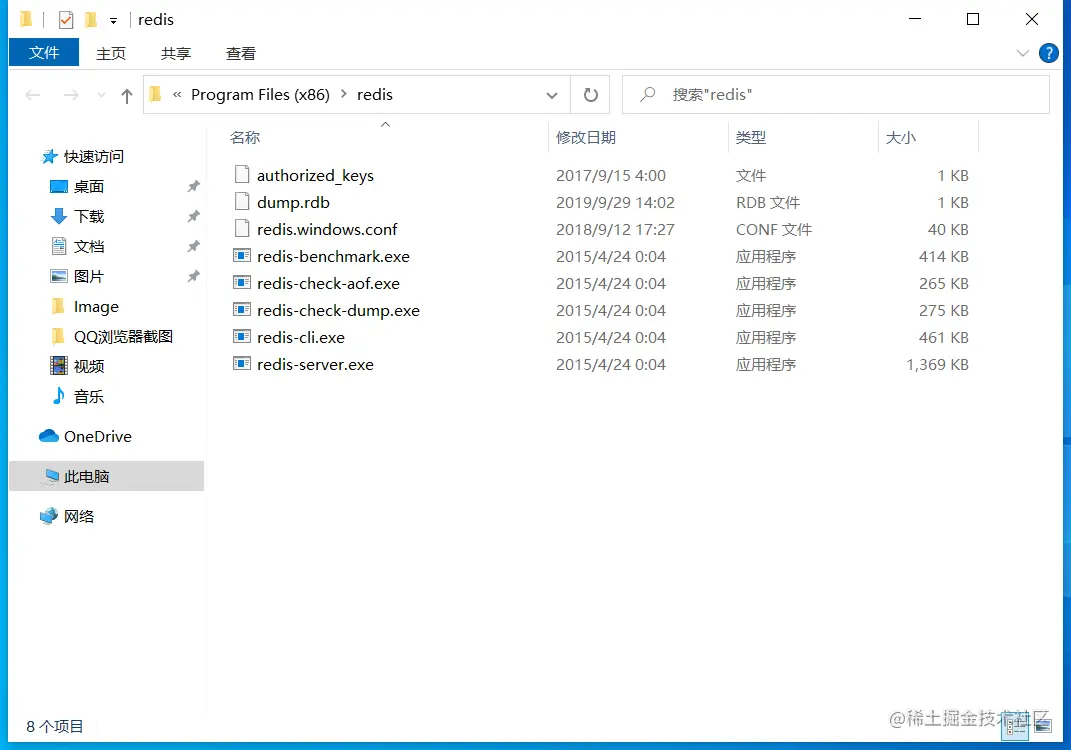The image size is (1071, 750).
Task: Switch to the 查看 ribbon tab
Action: pos(240,53)
